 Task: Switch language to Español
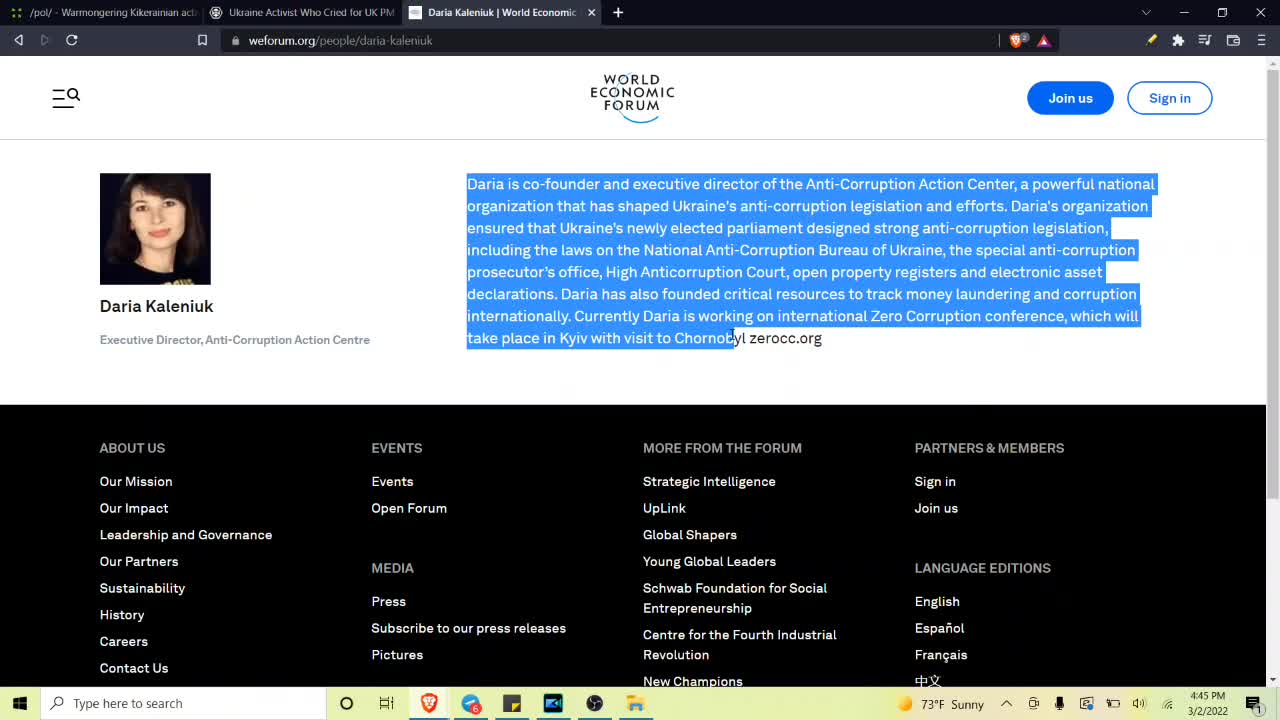point(939,628)
